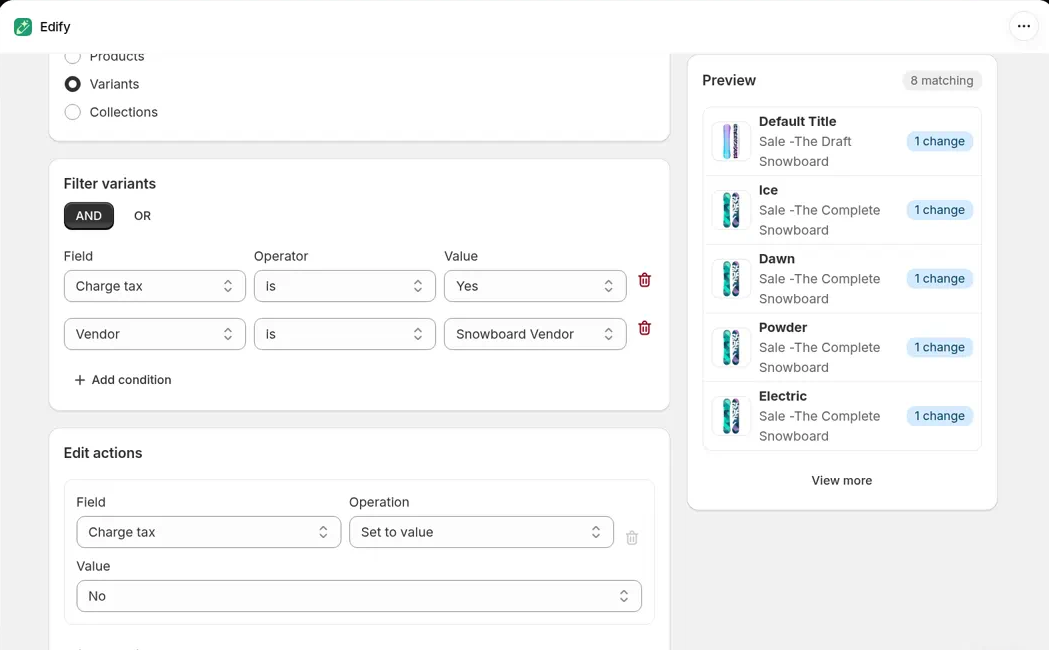Click the Default Title variant thumbnail
The image size is (1049, 650).
731,141
